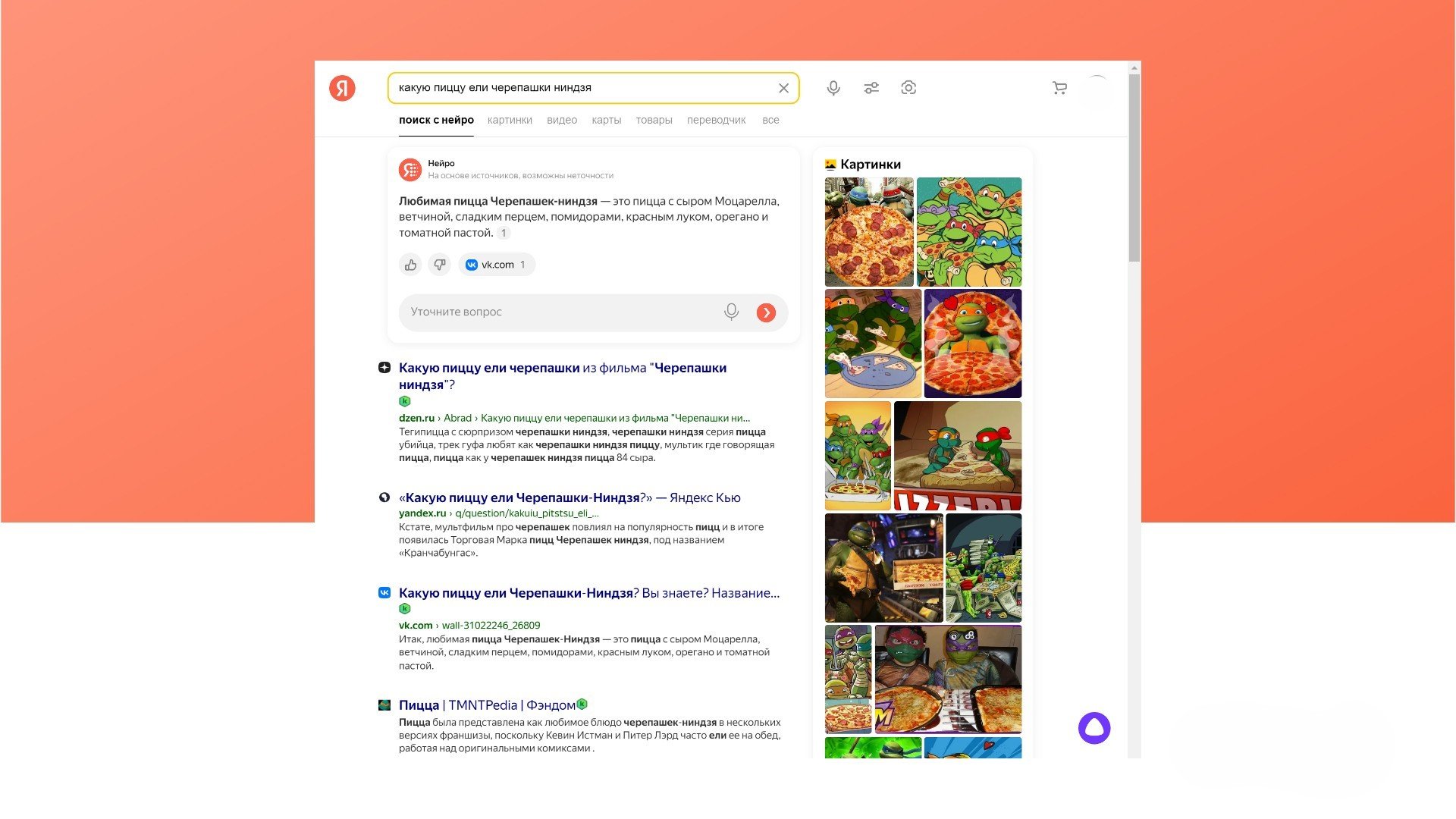Like the Neuro answer with thumbs up
The width and height of the screenshot is (1456, 819).
(x=410, y=265)
